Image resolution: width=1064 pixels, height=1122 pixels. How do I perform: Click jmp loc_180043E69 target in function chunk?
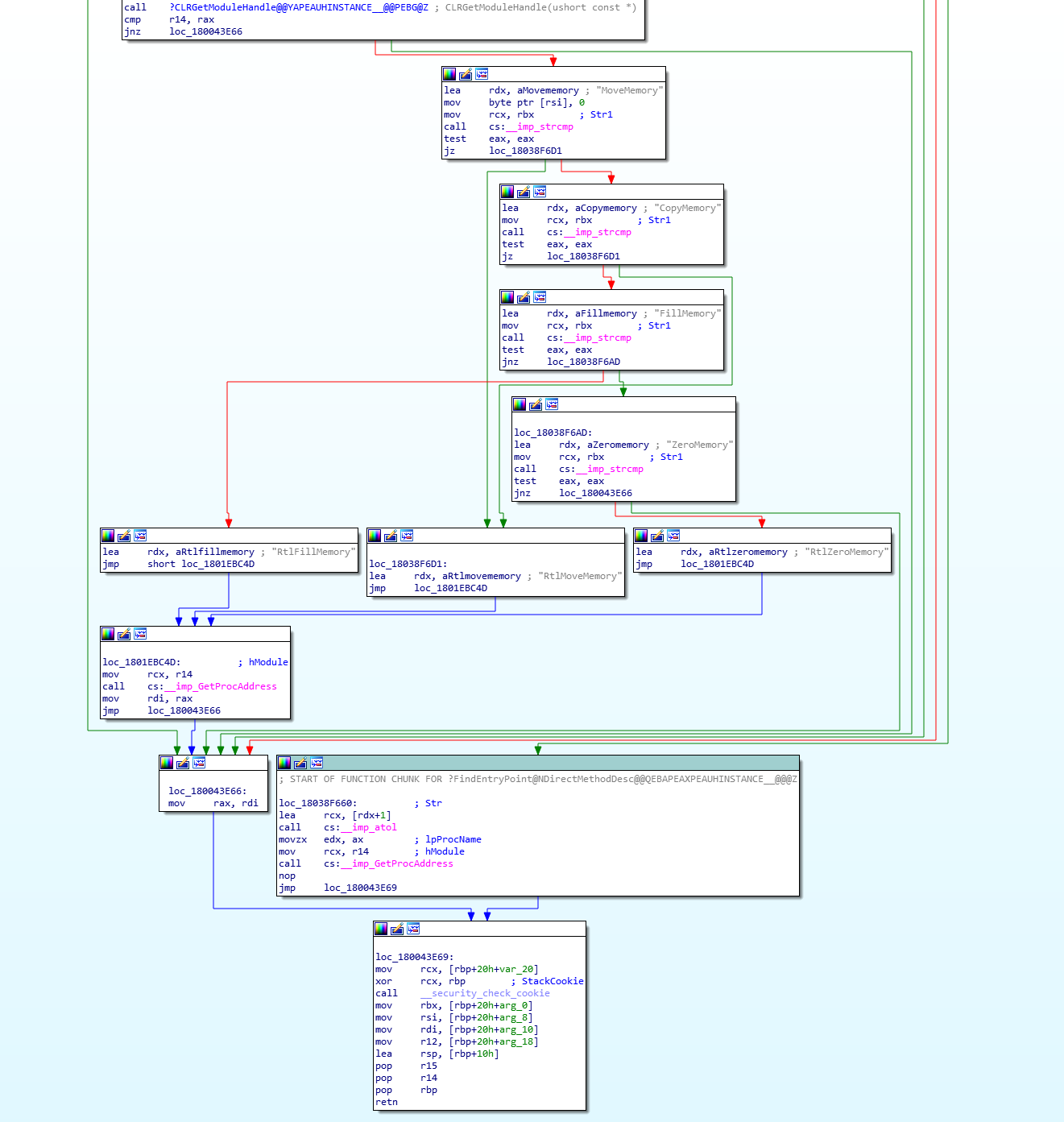pyautogui.click(x=360, y=888)
